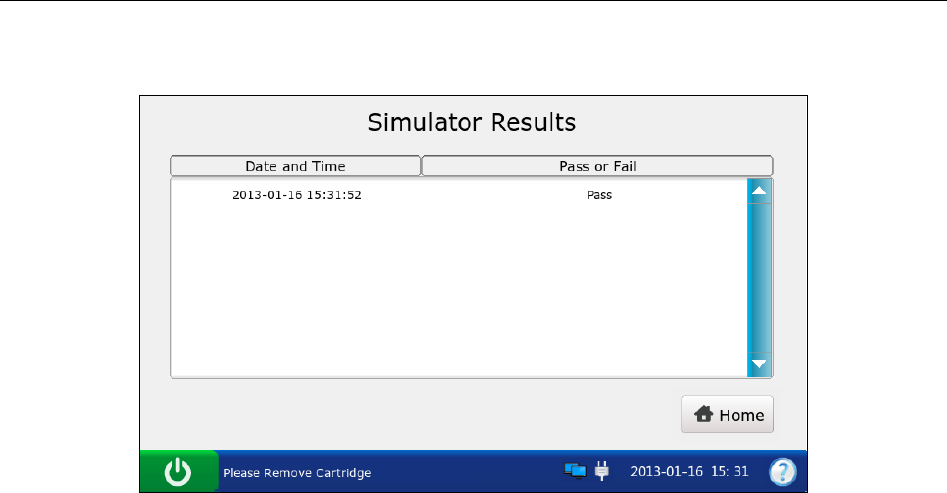Image resolution: width=947 pixels, height=493 pixels.
Task: Click the status bar date and time 2013-01-16 15:31
Action: pyautogui.click(x=689, y=471)
